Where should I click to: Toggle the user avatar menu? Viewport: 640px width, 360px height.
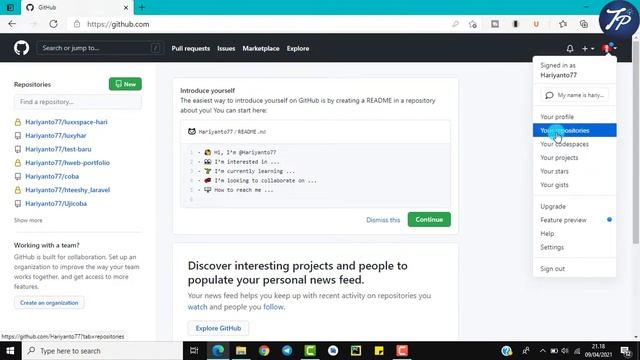[x=608, y=49]
